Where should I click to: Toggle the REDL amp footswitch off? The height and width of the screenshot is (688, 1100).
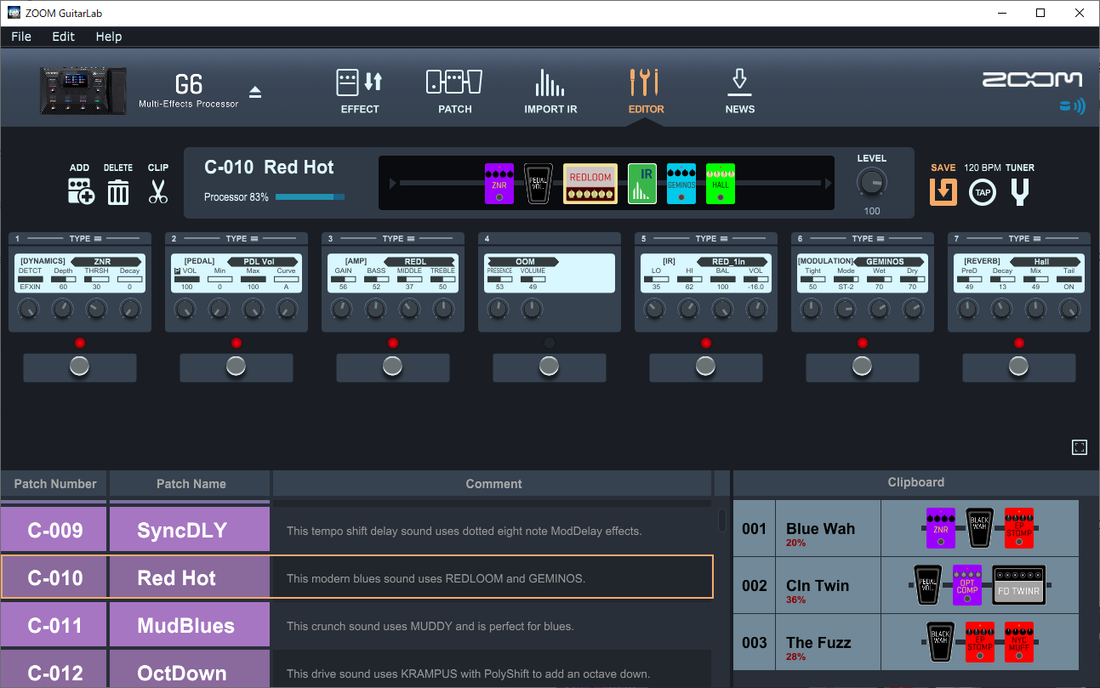tap(393, 366)
